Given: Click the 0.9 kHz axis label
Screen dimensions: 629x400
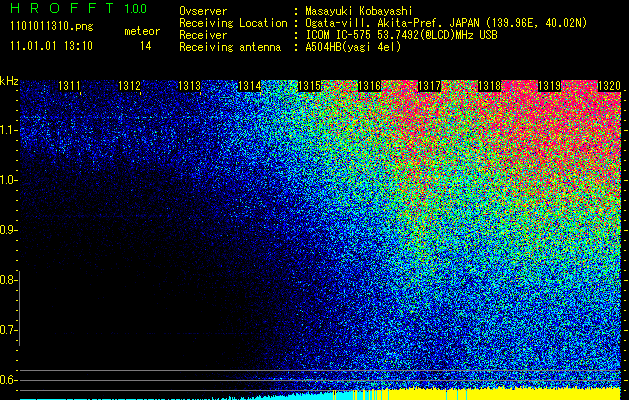Looking at the screenshot, I should [x=8, y=230].
